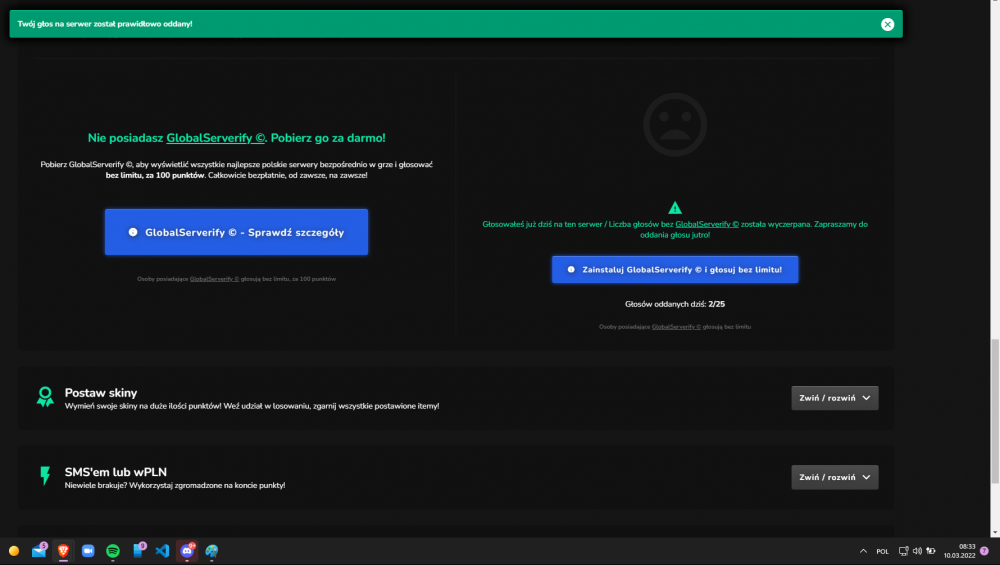
Task: Click the circle icon on the Zainstaluj button
Action: [571, 270]
